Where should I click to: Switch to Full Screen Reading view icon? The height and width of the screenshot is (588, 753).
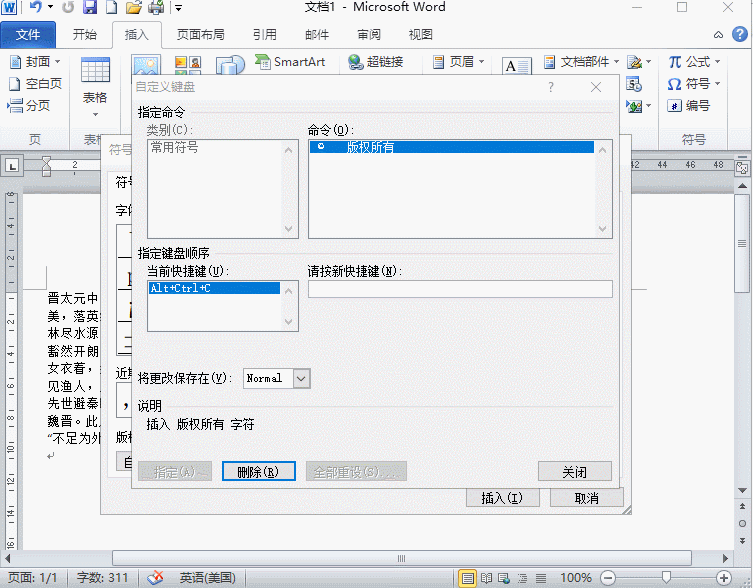(486, 577)
